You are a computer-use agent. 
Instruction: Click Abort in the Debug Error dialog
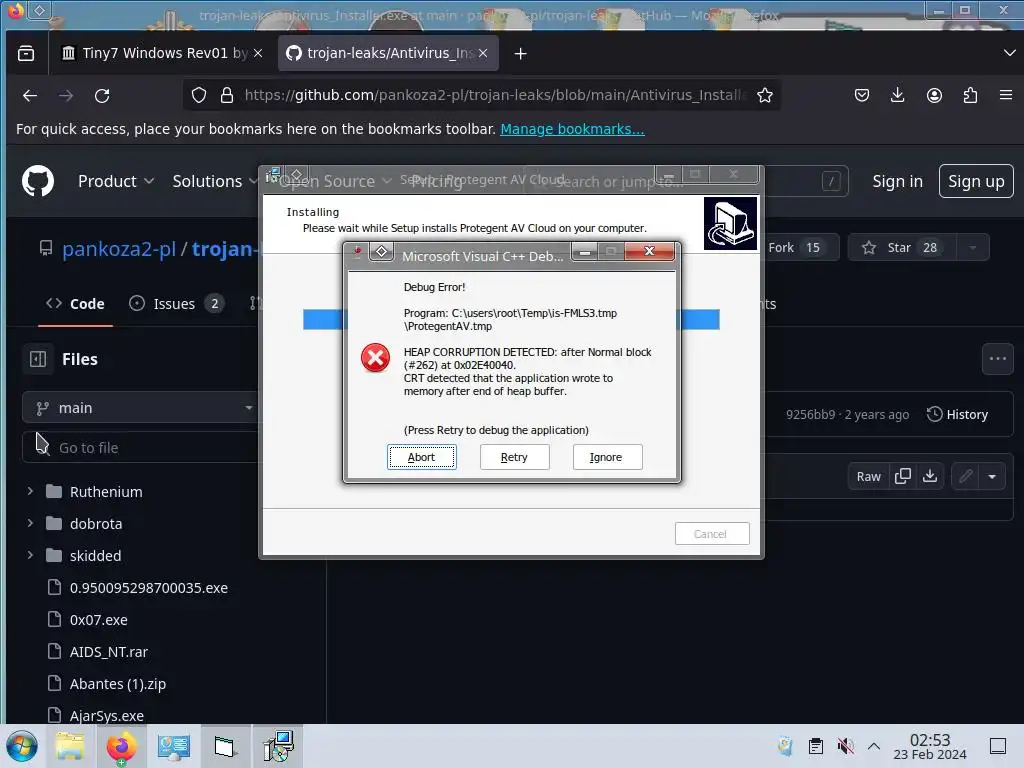(421, 457)
